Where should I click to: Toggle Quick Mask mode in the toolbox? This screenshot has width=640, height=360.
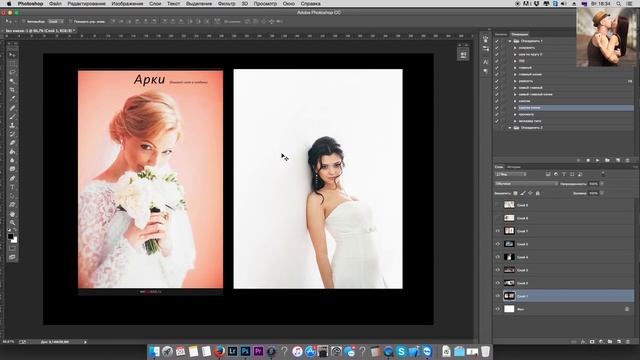tap(12, 248)
